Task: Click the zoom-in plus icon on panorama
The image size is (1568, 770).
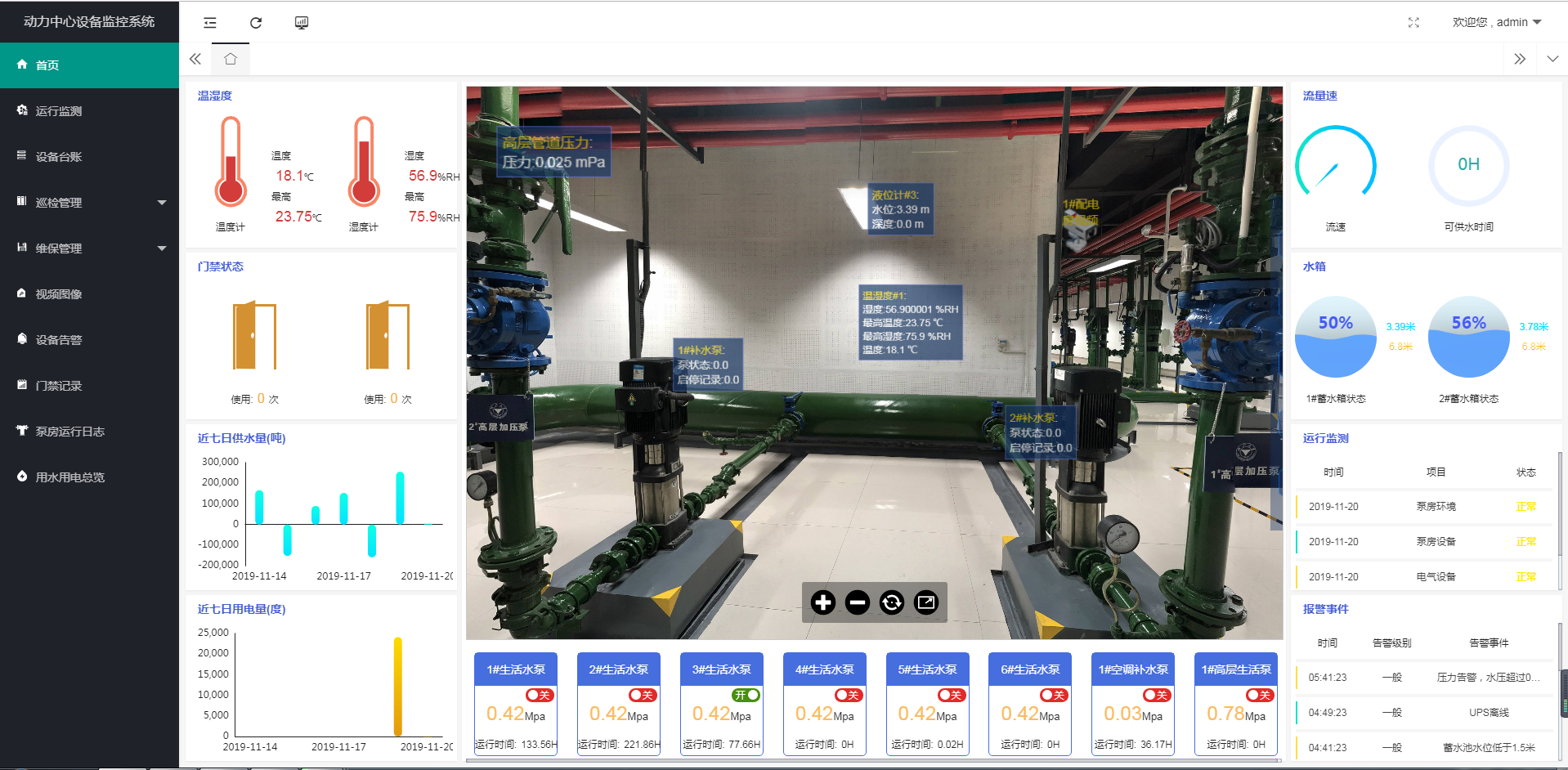Action: [x=822, y=603]
